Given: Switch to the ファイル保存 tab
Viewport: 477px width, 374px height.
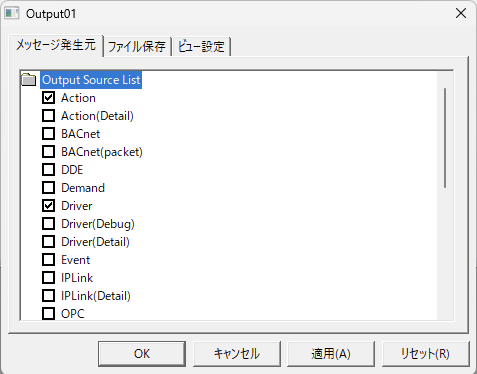Looking at the screenshot, I should pyautogui.click(x=137, y=46).
